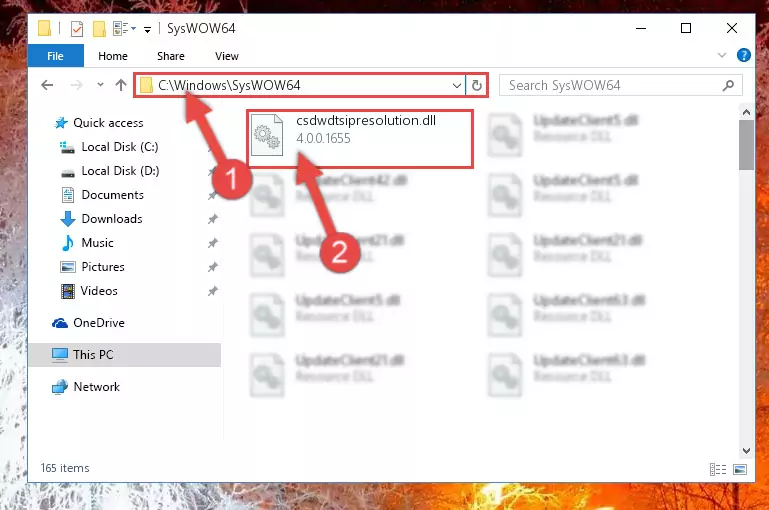This screenshot has height=510, width=769.
Task: Click the Downloads blue arrow icon
Action: (68, 219)
